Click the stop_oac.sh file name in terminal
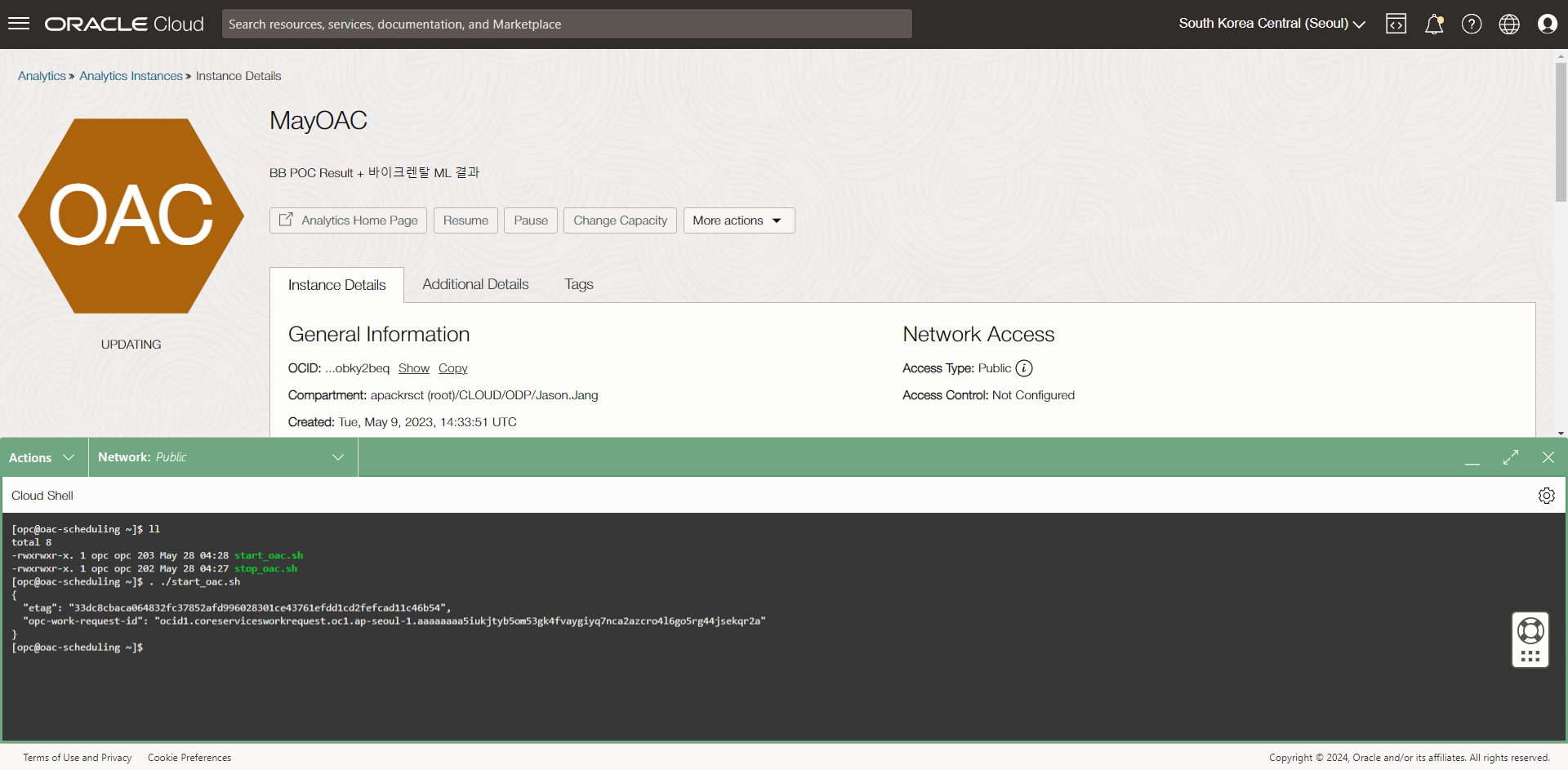This screenshot has width=1568, height=770. [265, 568]
